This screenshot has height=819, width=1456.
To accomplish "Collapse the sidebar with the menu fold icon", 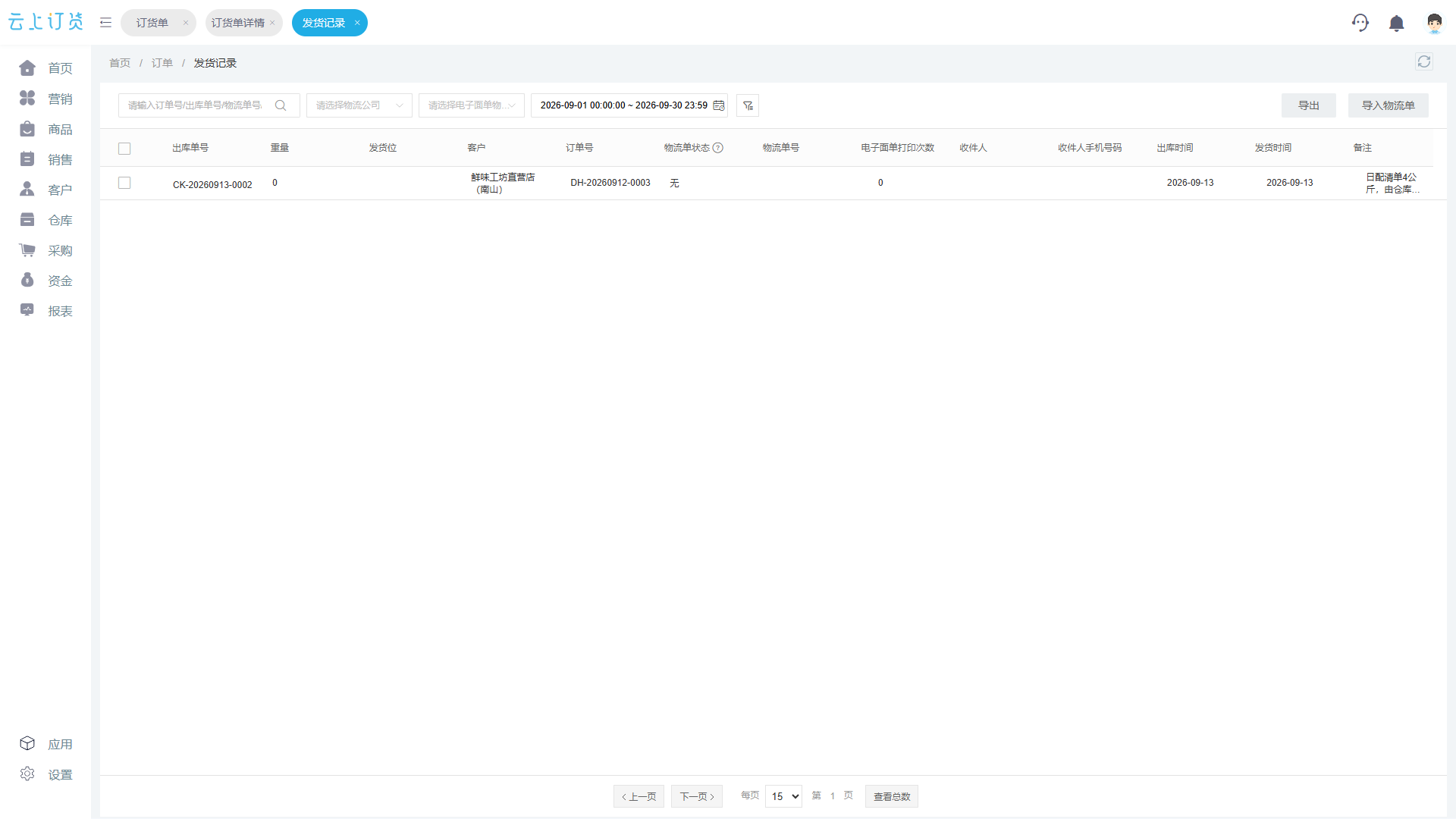I will [x=105, y=23].
